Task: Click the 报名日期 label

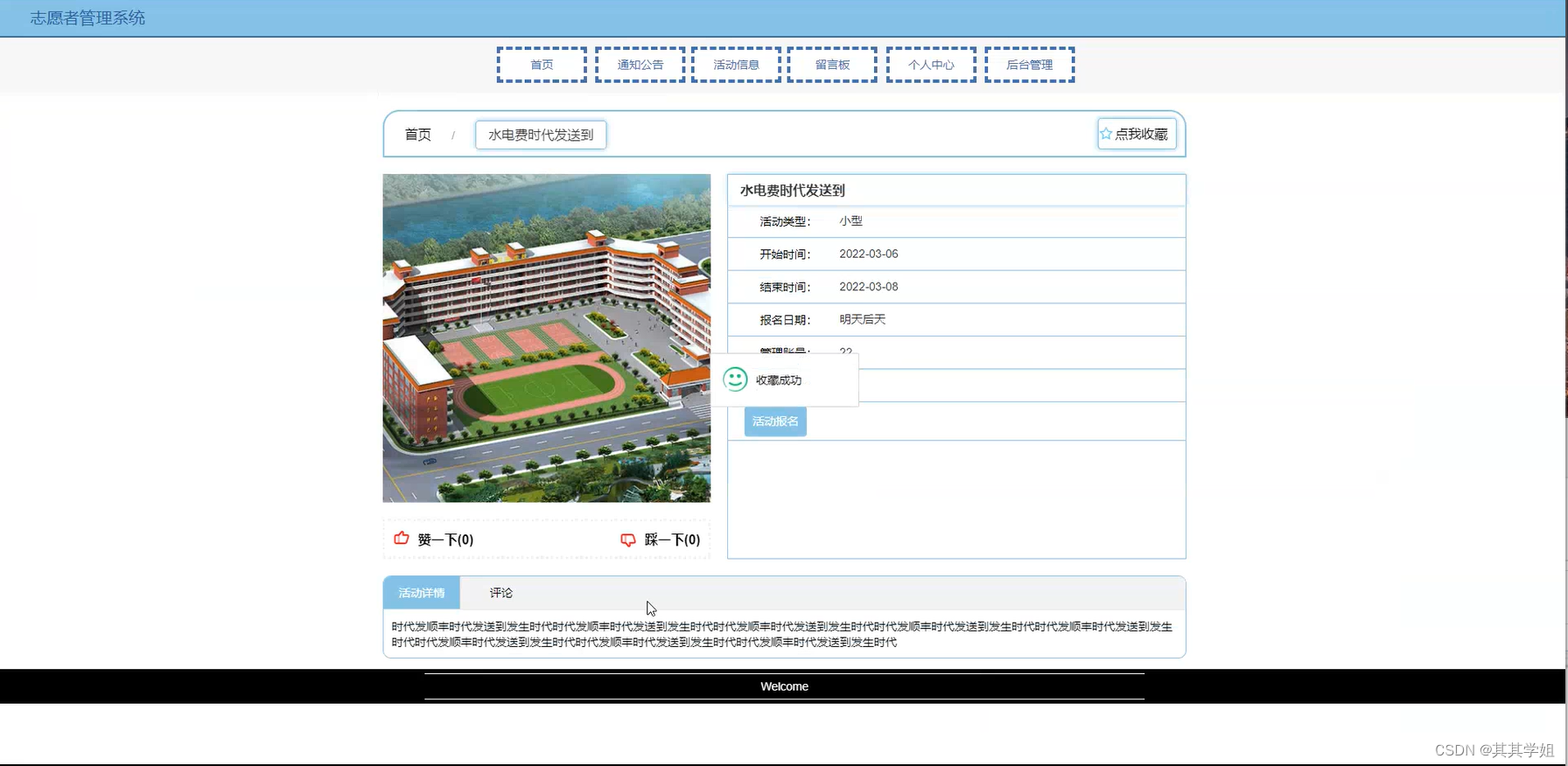Action: [x=785, y=320]
